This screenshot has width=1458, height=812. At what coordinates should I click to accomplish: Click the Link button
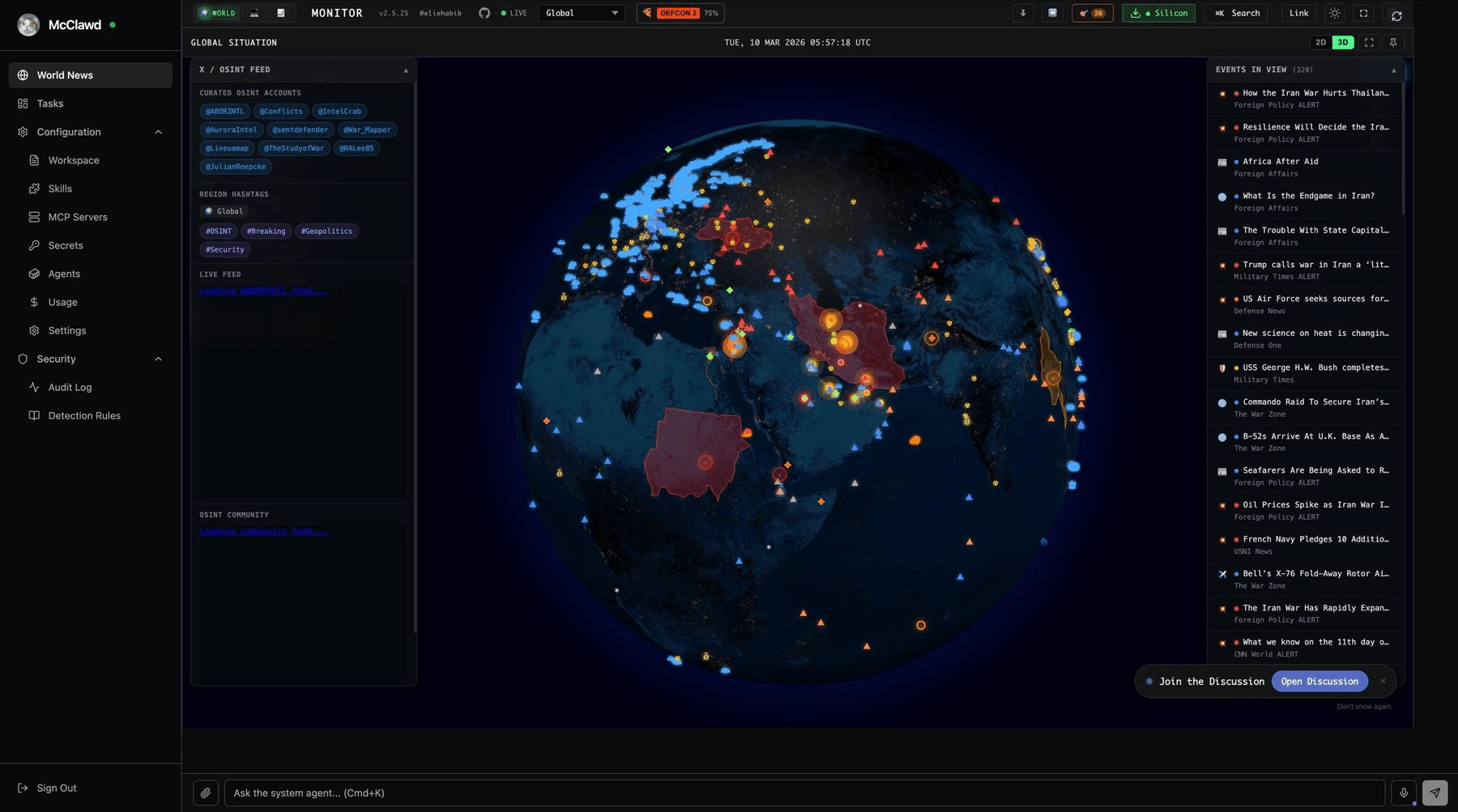[x=1298, y=13]
